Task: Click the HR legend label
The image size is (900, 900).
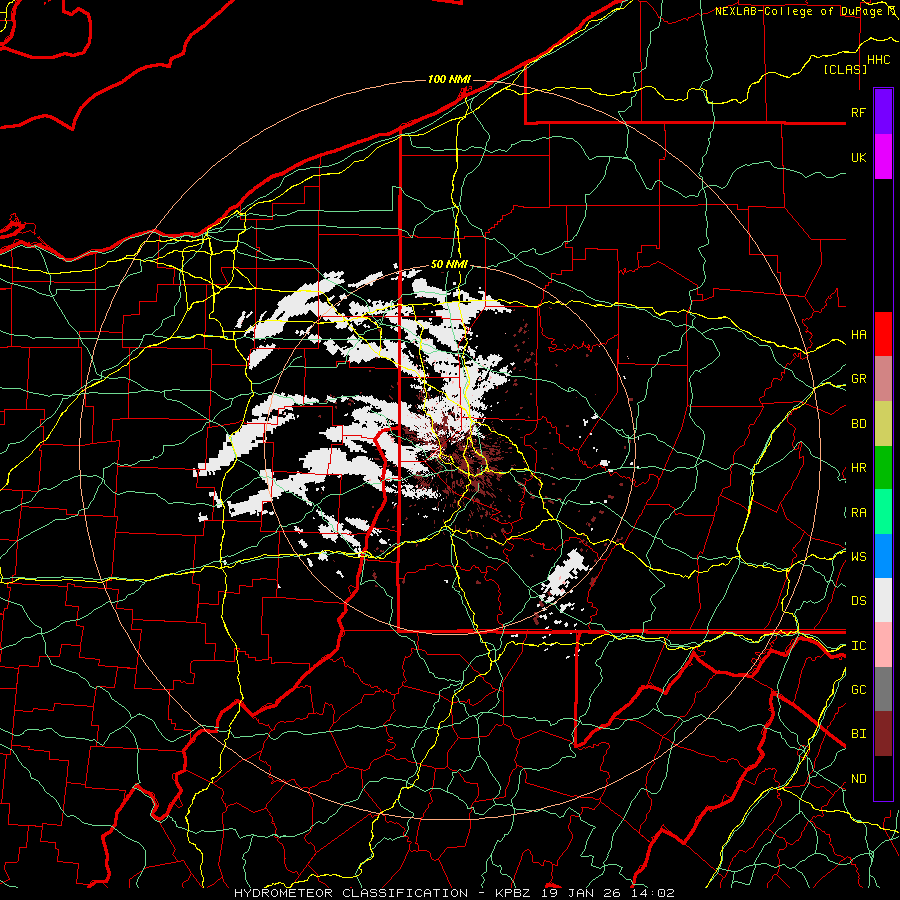Action: click(x=858, y=468)
